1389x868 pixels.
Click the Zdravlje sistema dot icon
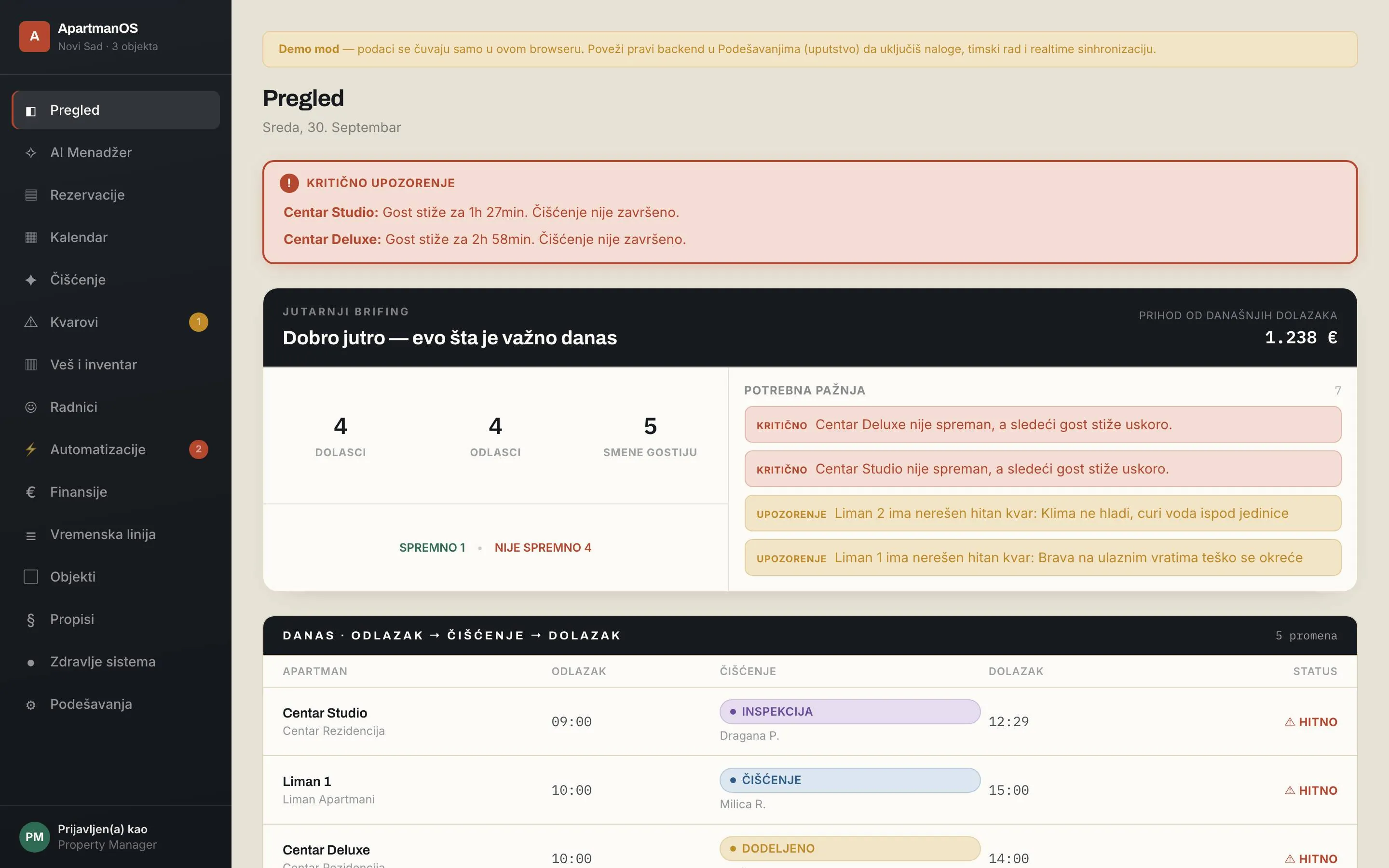[31, 663]
